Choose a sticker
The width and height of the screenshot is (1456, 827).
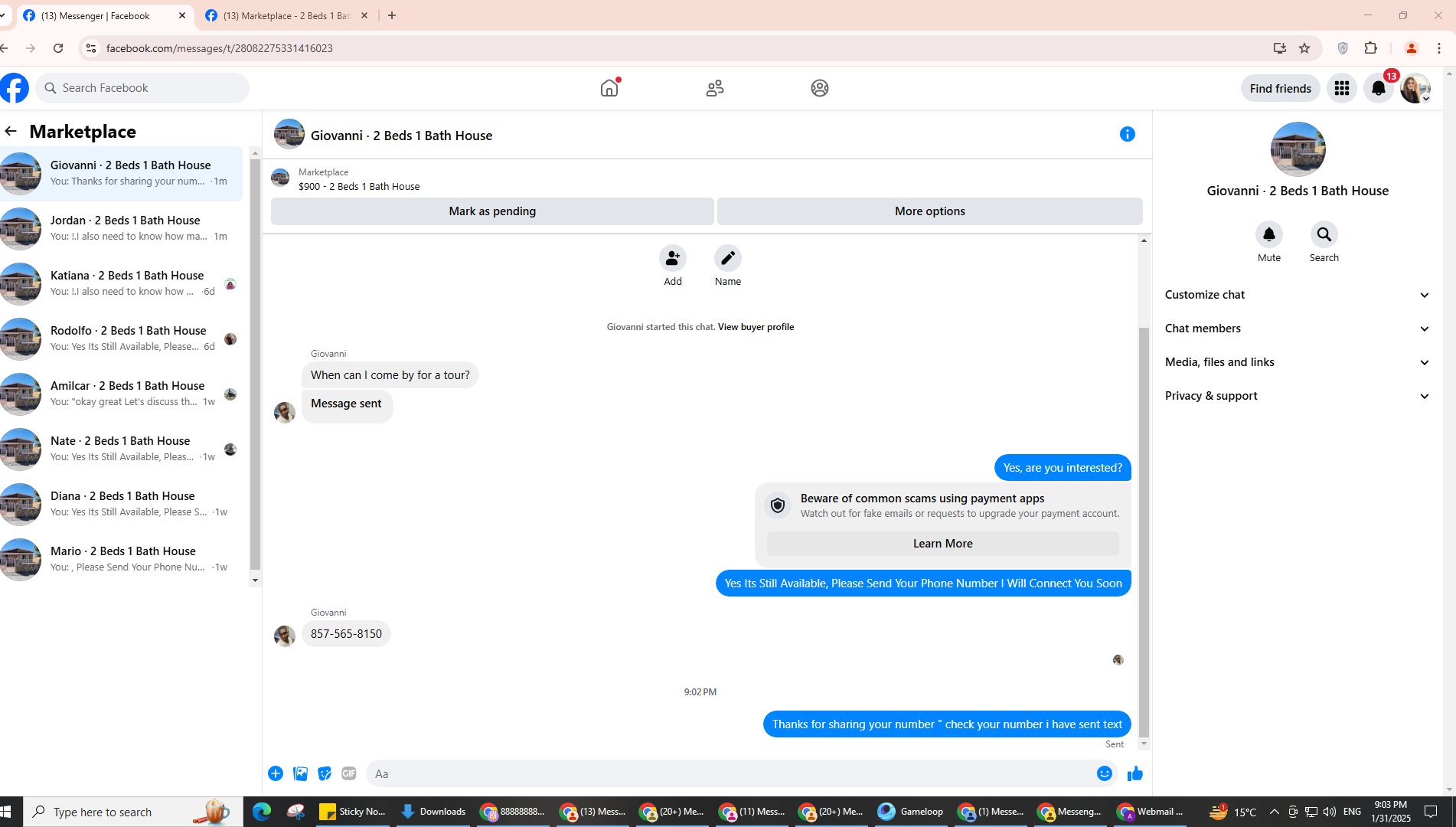coord(325,773)
